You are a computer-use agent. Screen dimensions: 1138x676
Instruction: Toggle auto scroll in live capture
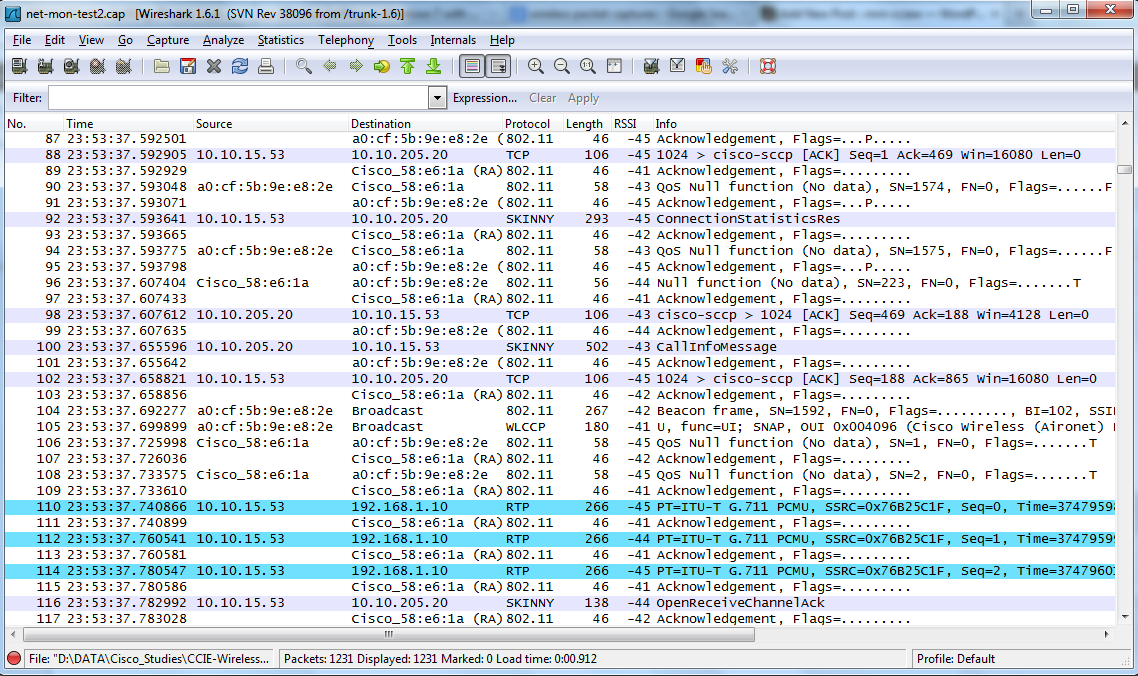497,67
